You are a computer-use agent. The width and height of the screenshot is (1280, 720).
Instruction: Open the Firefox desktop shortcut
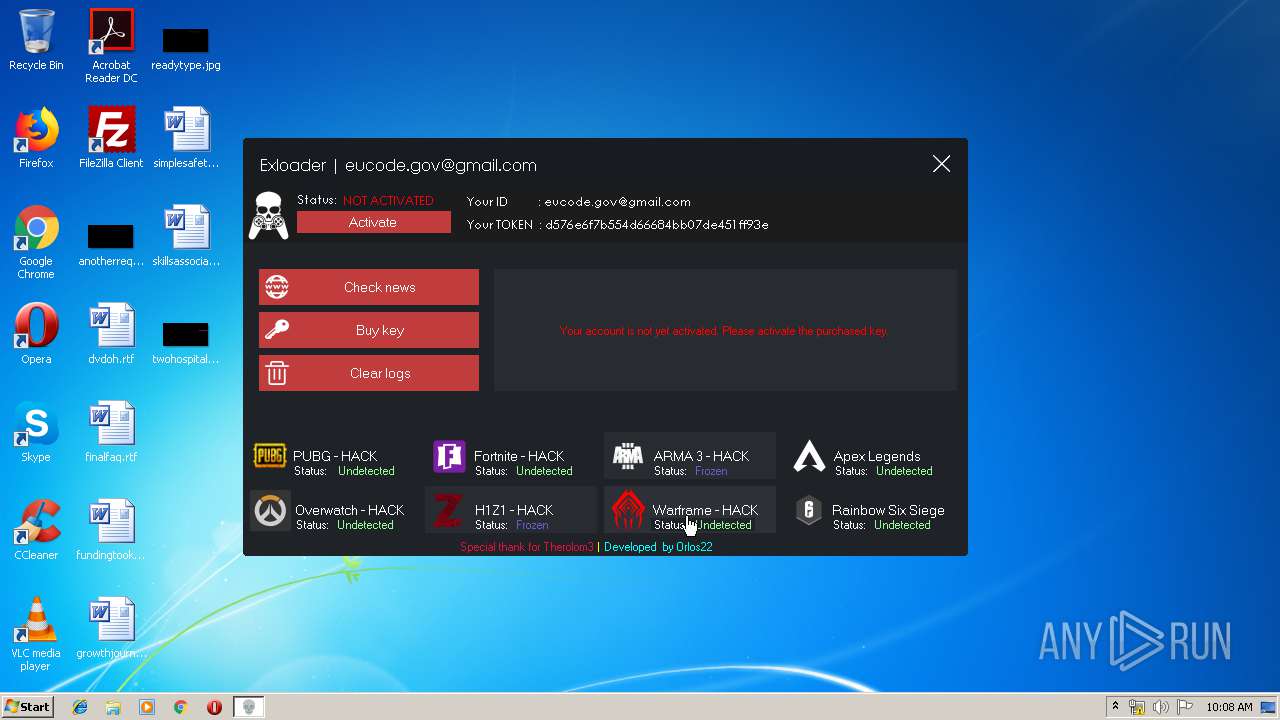(x=36, y=138)
